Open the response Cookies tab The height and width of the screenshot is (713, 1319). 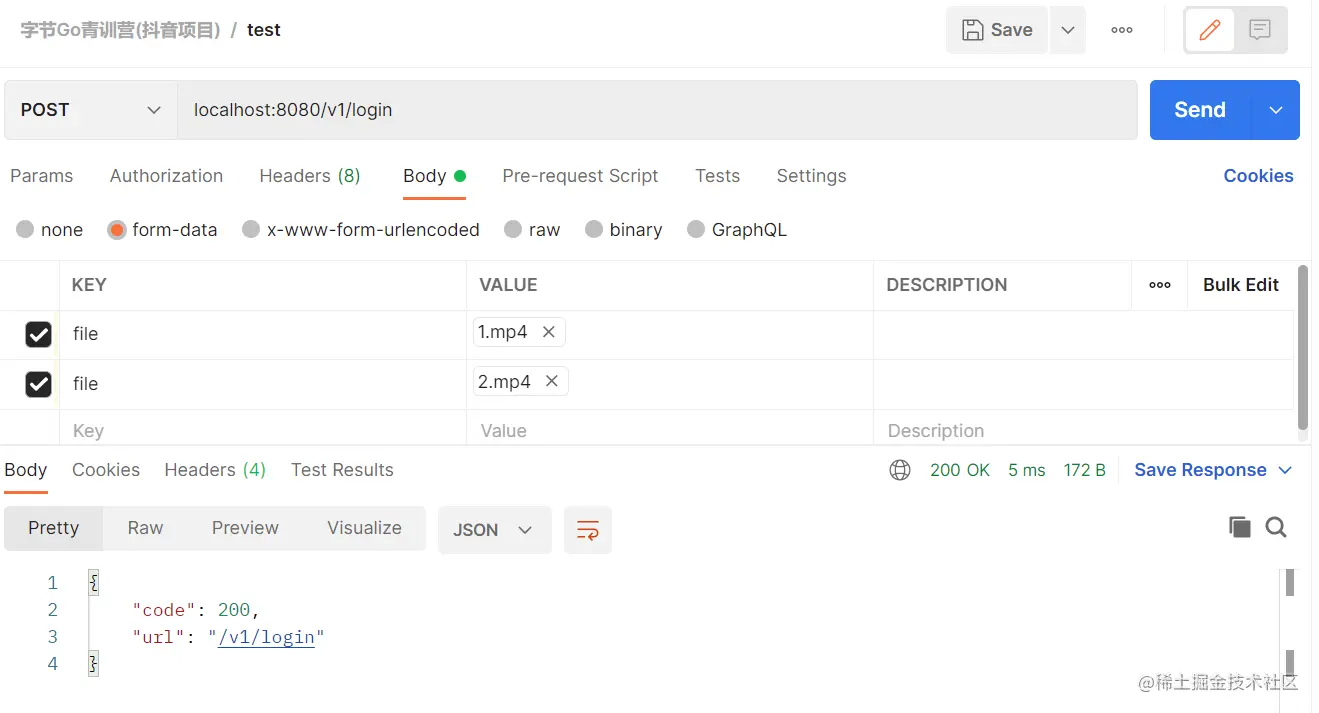point(106,470)
